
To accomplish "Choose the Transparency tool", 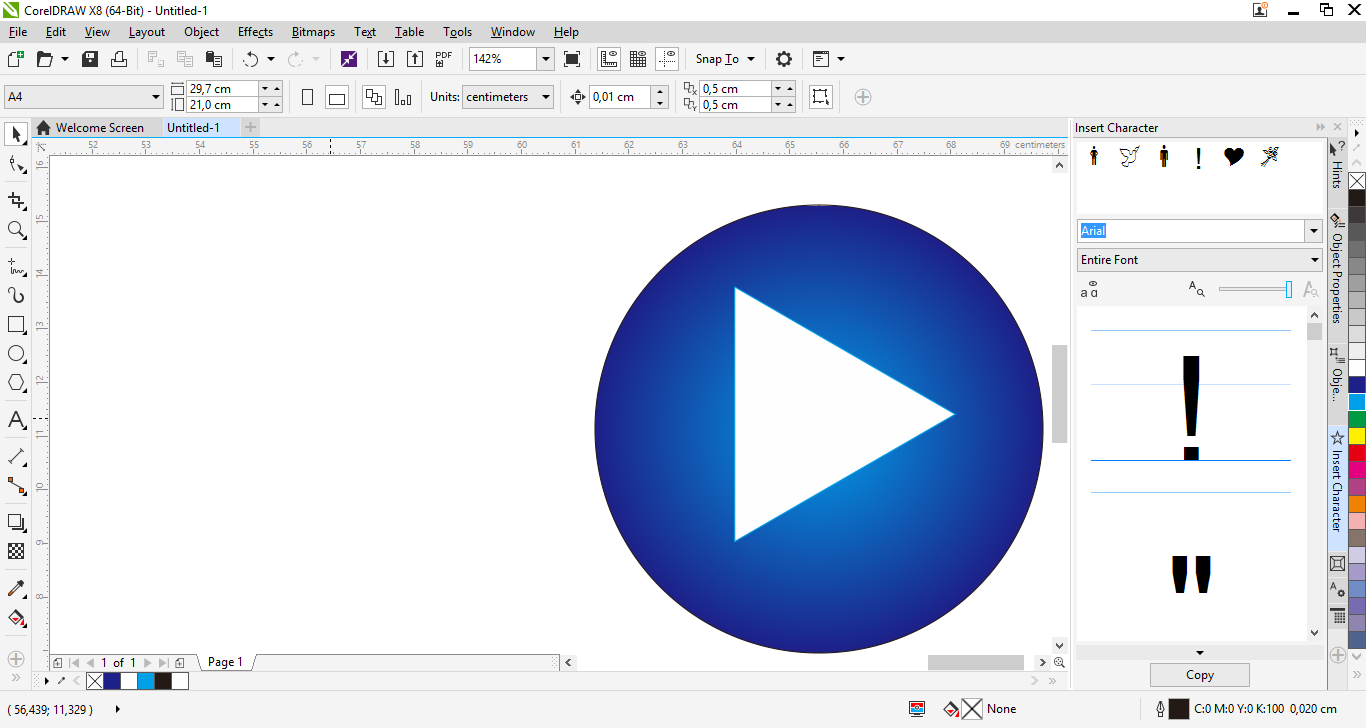I will click(x=16, y=551).
